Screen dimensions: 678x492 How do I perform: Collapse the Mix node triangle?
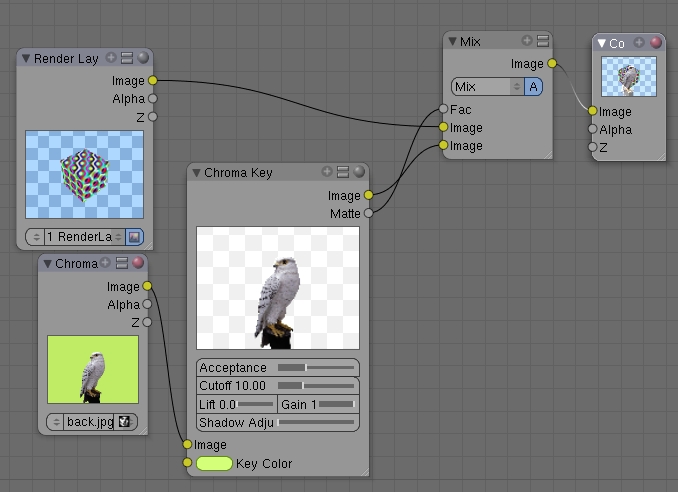(x=452, y=42)
